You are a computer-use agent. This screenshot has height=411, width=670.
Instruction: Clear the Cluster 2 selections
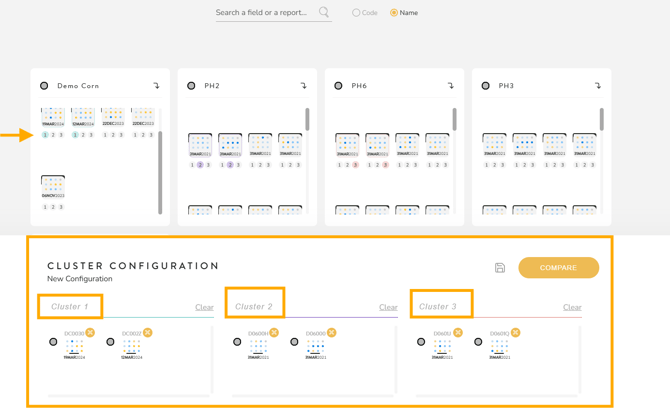[388, 308]
